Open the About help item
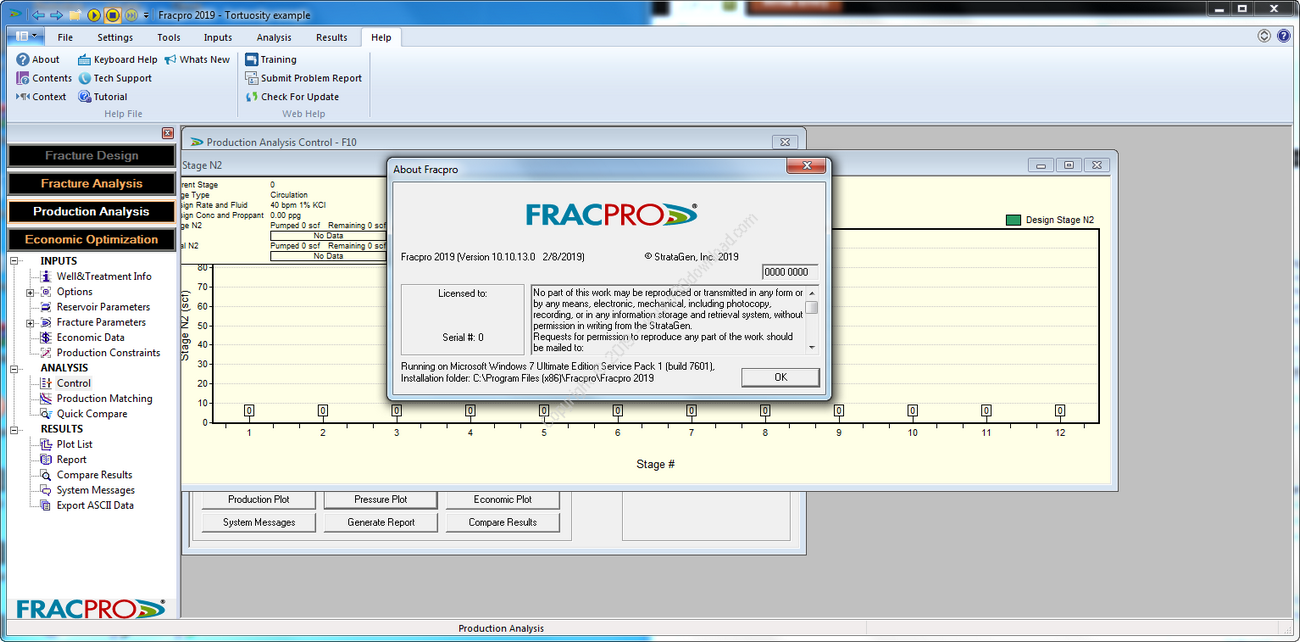 click(38, 59)
